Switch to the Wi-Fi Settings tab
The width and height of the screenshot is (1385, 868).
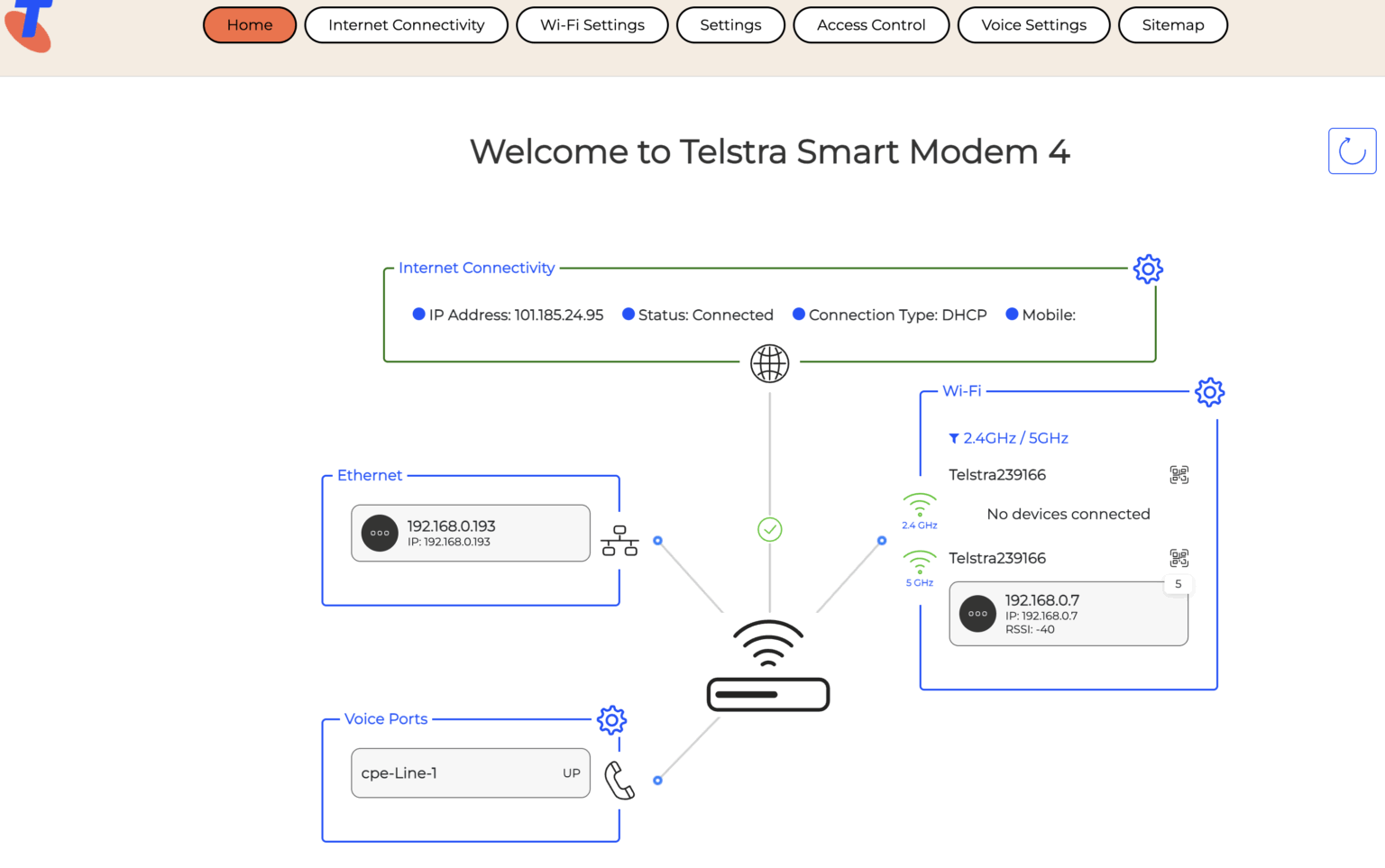click(592, 25)
